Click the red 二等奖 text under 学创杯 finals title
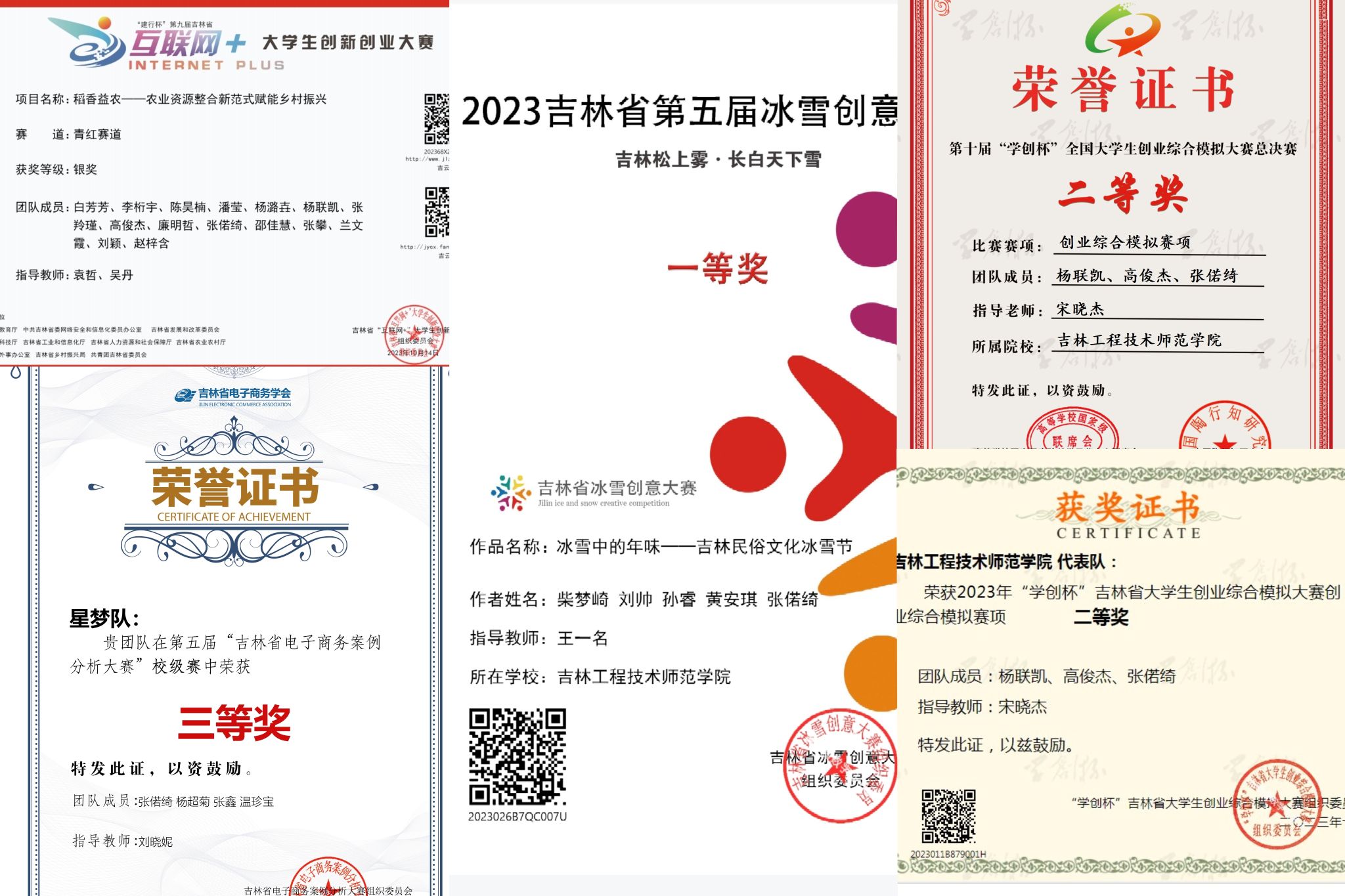This screenshot has height=896, width=1345. point(1122,194)
